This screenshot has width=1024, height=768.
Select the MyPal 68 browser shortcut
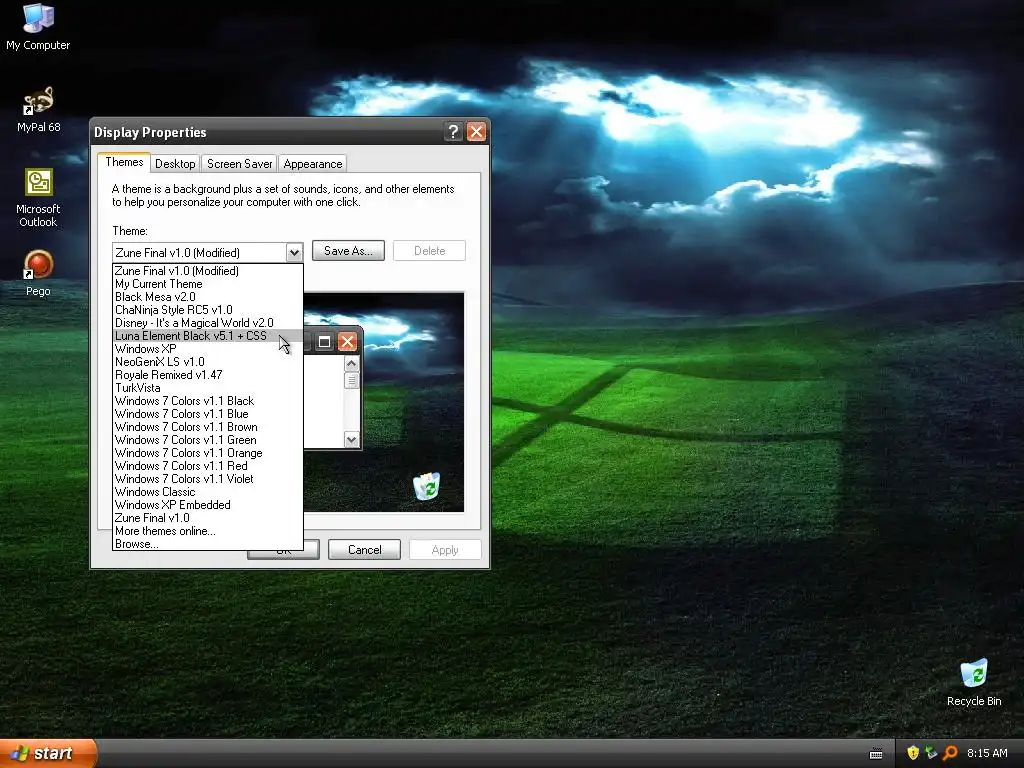(39, 110)
